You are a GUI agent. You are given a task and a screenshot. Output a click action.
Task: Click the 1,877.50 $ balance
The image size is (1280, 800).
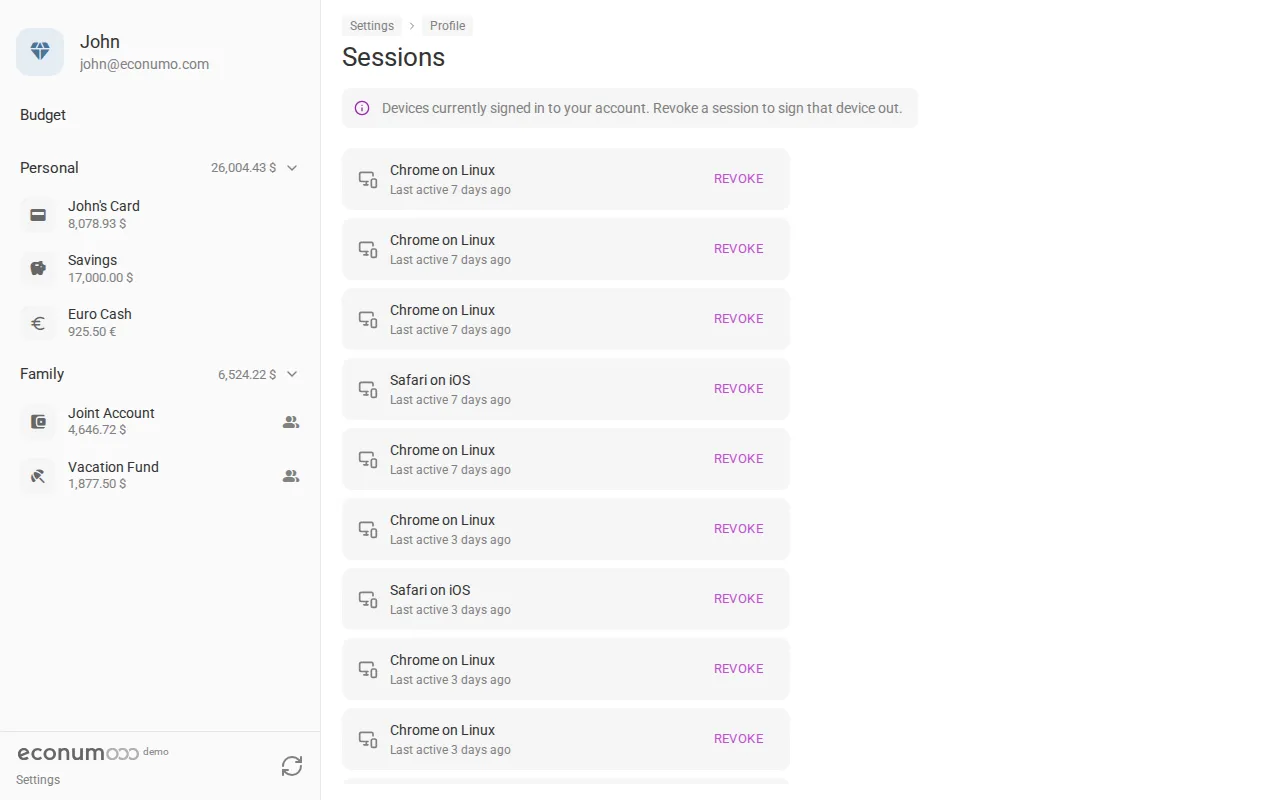[97, 484]
